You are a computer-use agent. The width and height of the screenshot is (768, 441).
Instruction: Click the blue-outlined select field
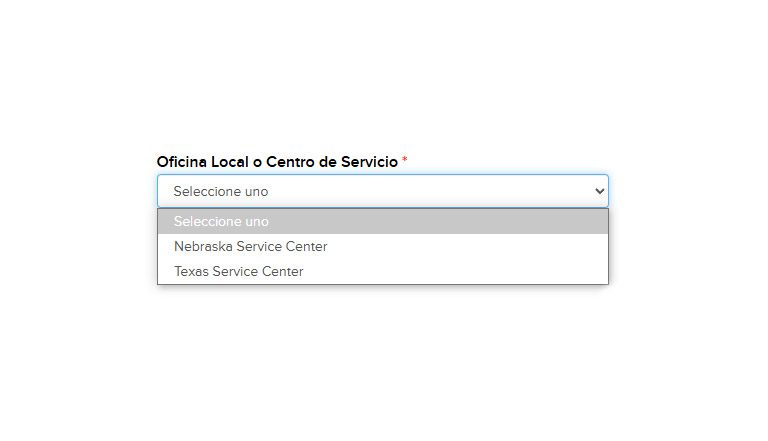(383, 191)
